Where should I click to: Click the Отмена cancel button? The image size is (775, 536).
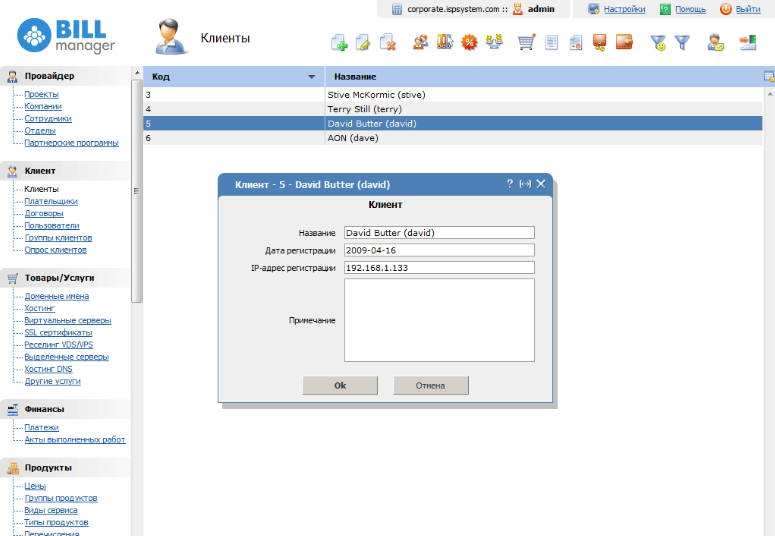[x=430, y=385]
